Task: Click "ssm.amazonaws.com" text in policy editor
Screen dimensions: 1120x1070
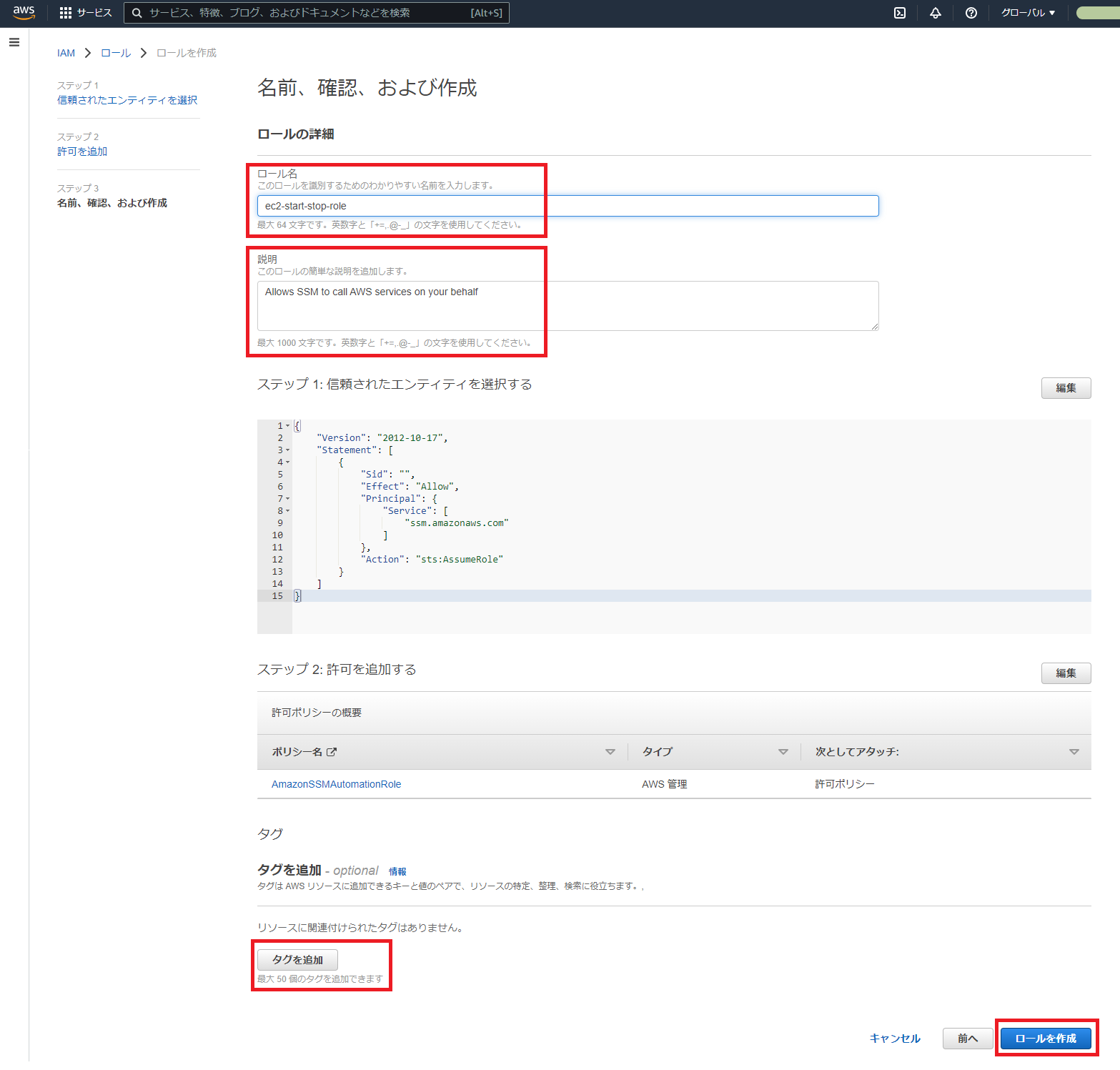Action: 457,523
